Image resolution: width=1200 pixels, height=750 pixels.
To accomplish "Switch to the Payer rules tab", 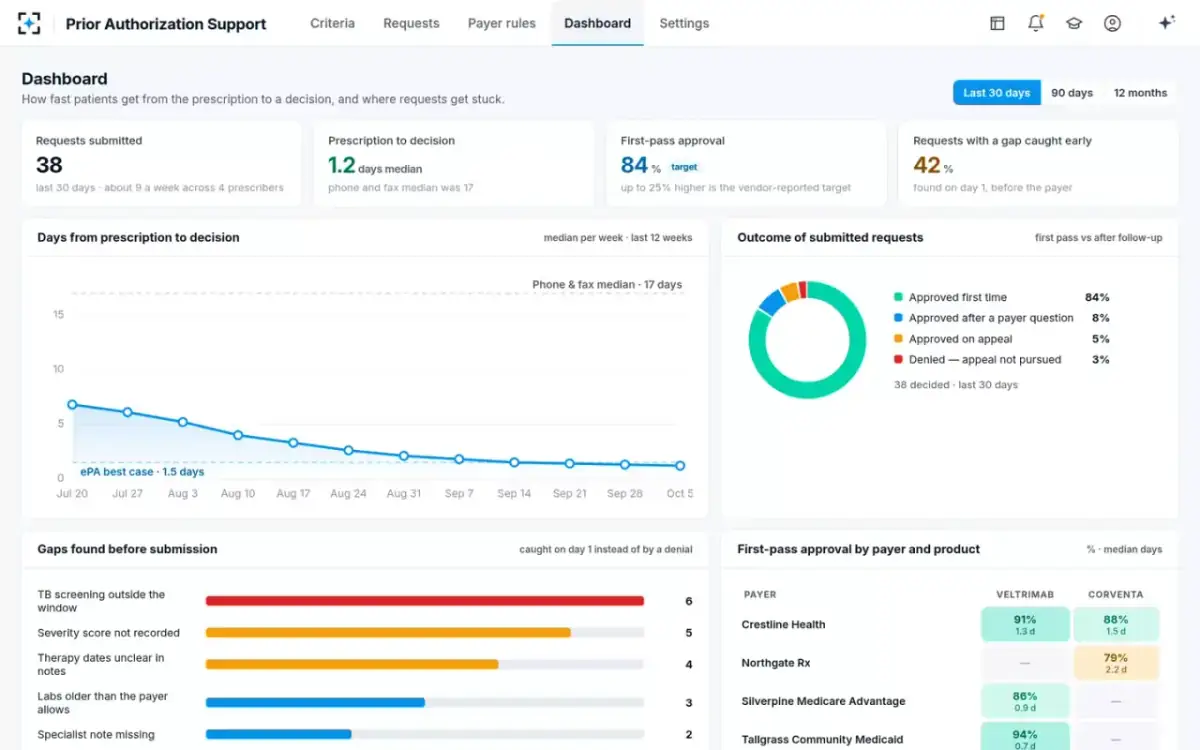I will click(x=501, y=23).
